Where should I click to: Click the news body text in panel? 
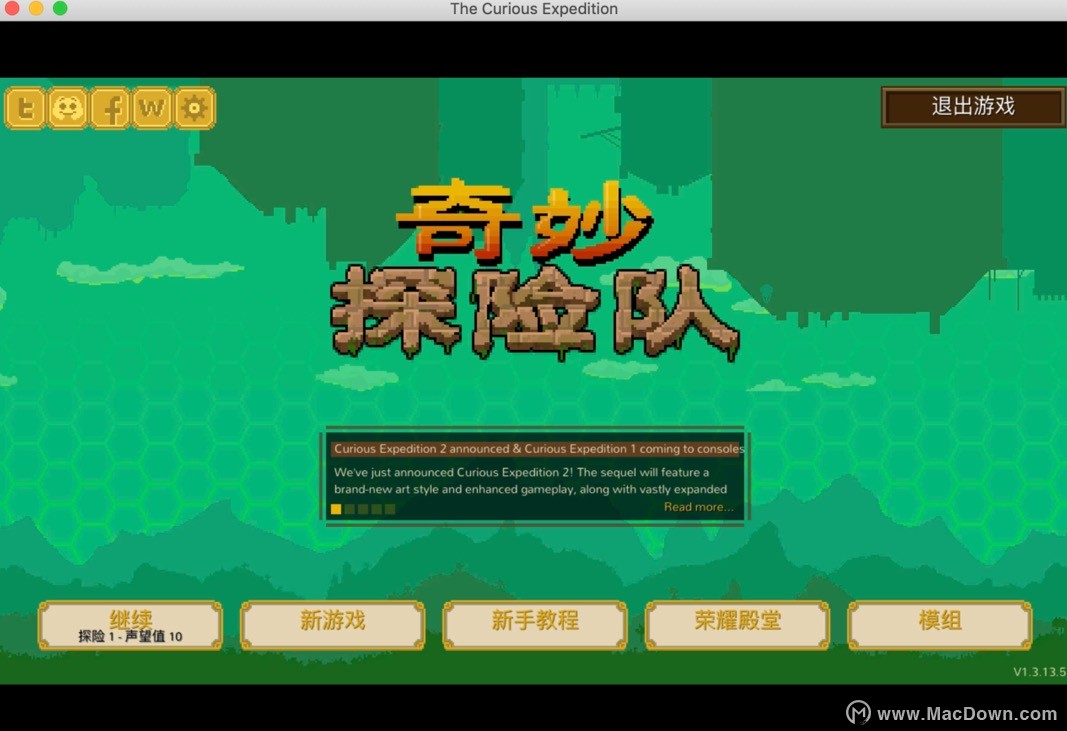pos(530,481)
